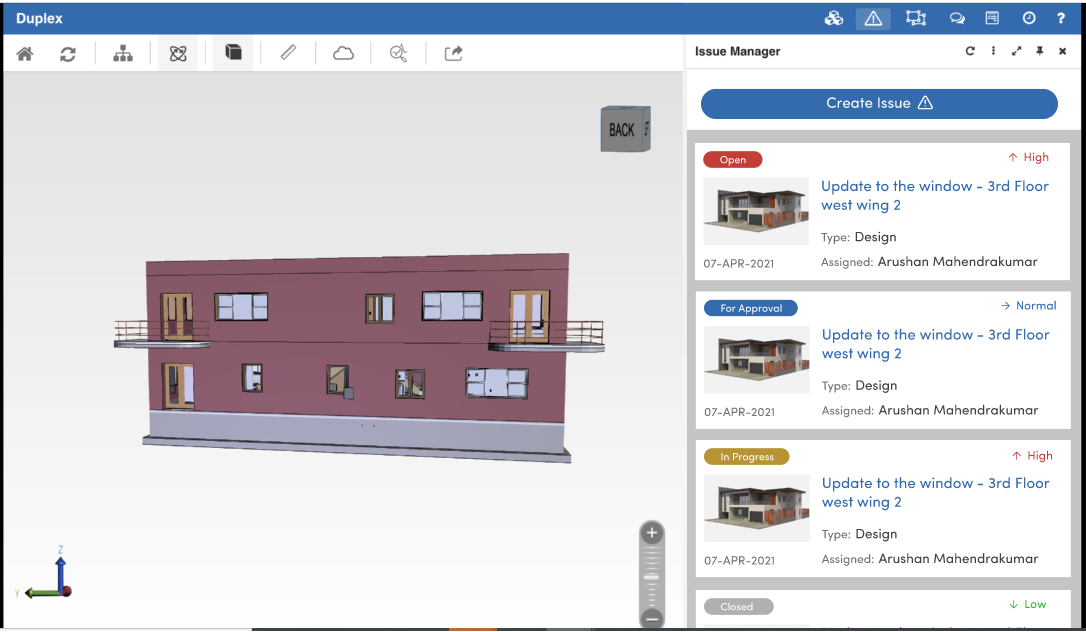Open the For Approval issue title link
Image resolution: width=1086 pixels, height=632 pixels.
[935, 344]
